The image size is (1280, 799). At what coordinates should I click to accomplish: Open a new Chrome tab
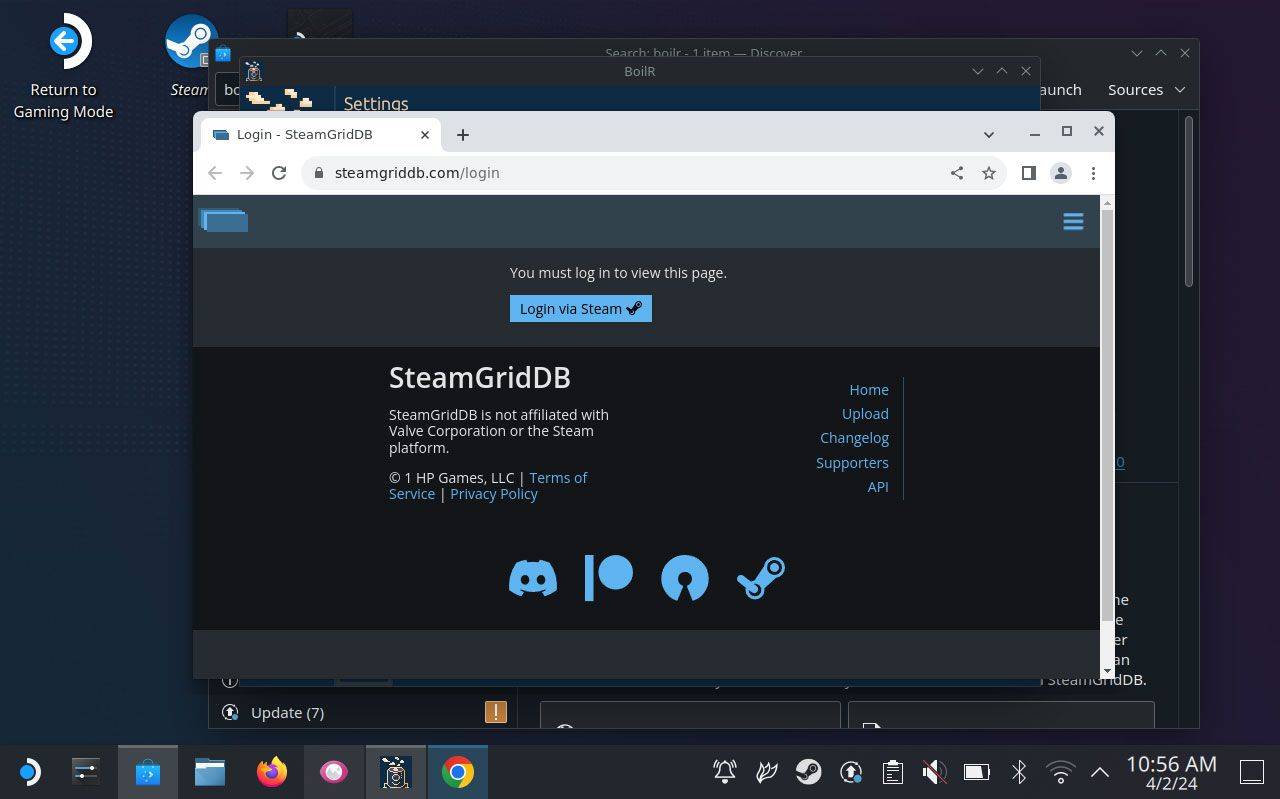point(462,134)
